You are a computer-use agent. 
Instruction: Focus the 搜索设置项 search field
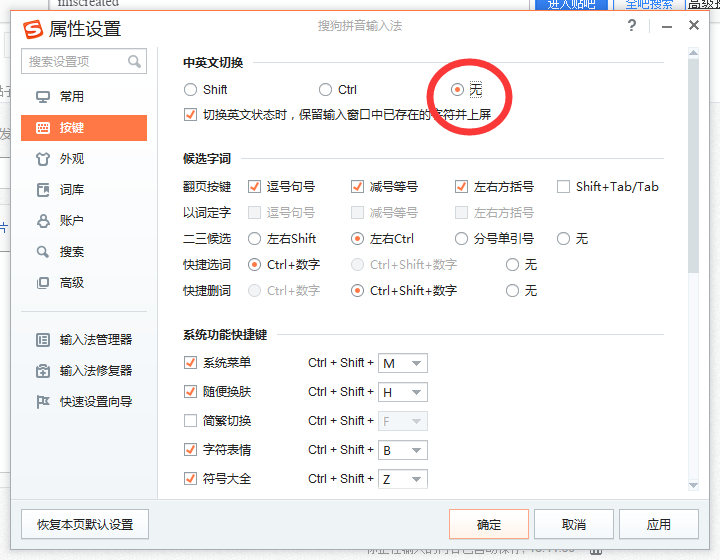pyautogui.click(x=84, y=61)
